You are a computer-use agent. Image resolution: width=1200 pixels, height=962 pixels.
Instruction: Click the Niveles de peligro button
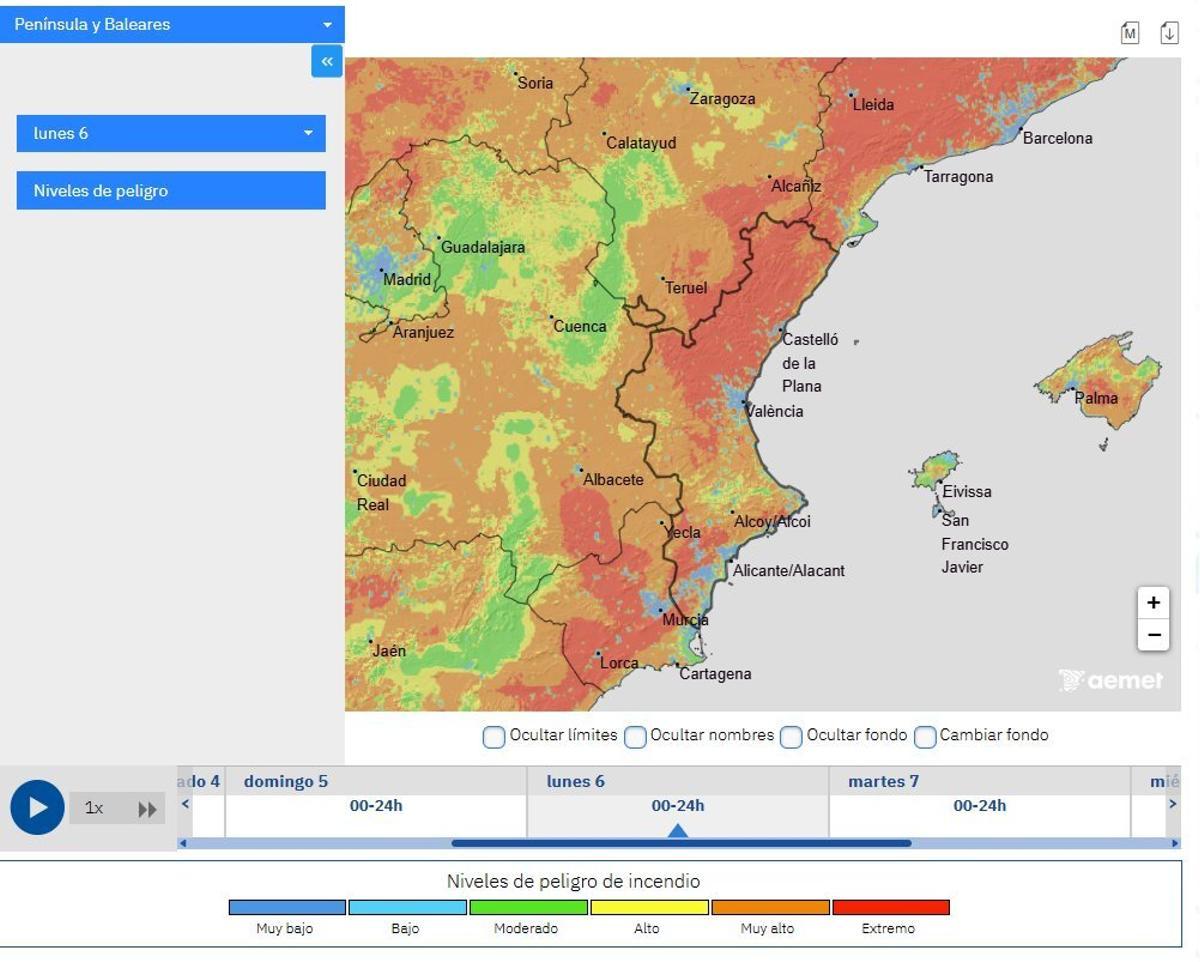click(171, 190)
